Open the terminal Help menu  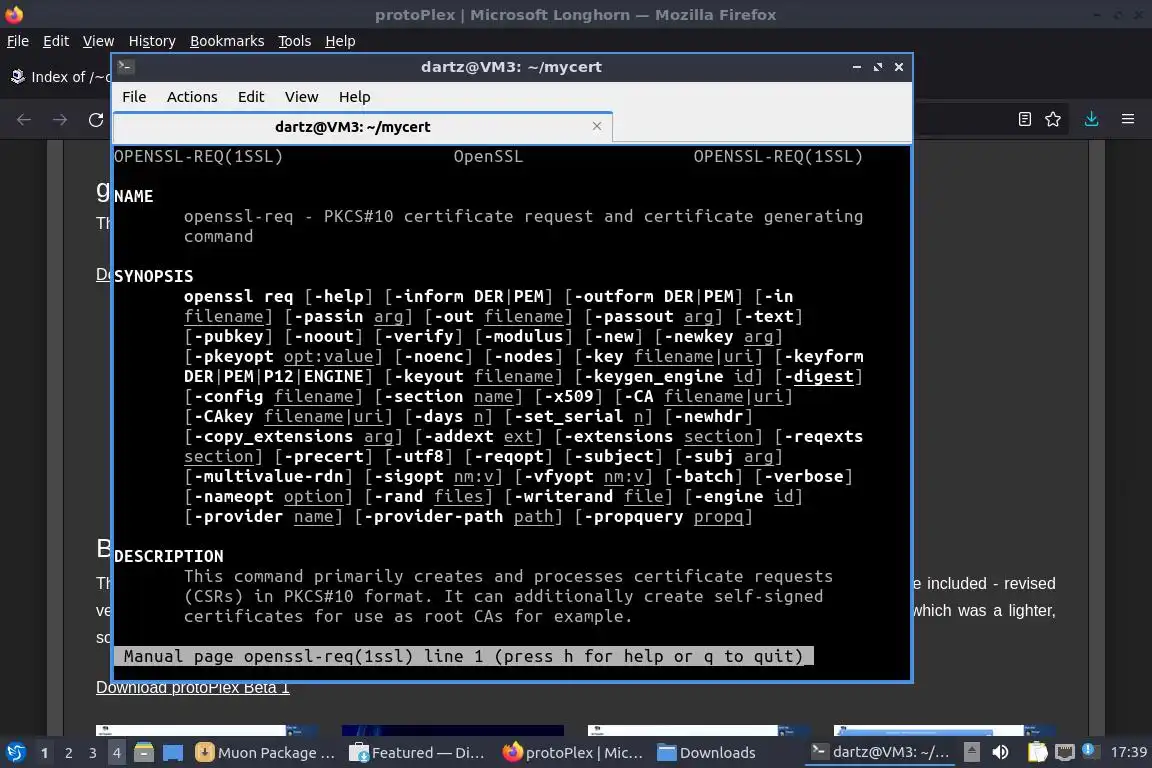(x=354, y=97)
